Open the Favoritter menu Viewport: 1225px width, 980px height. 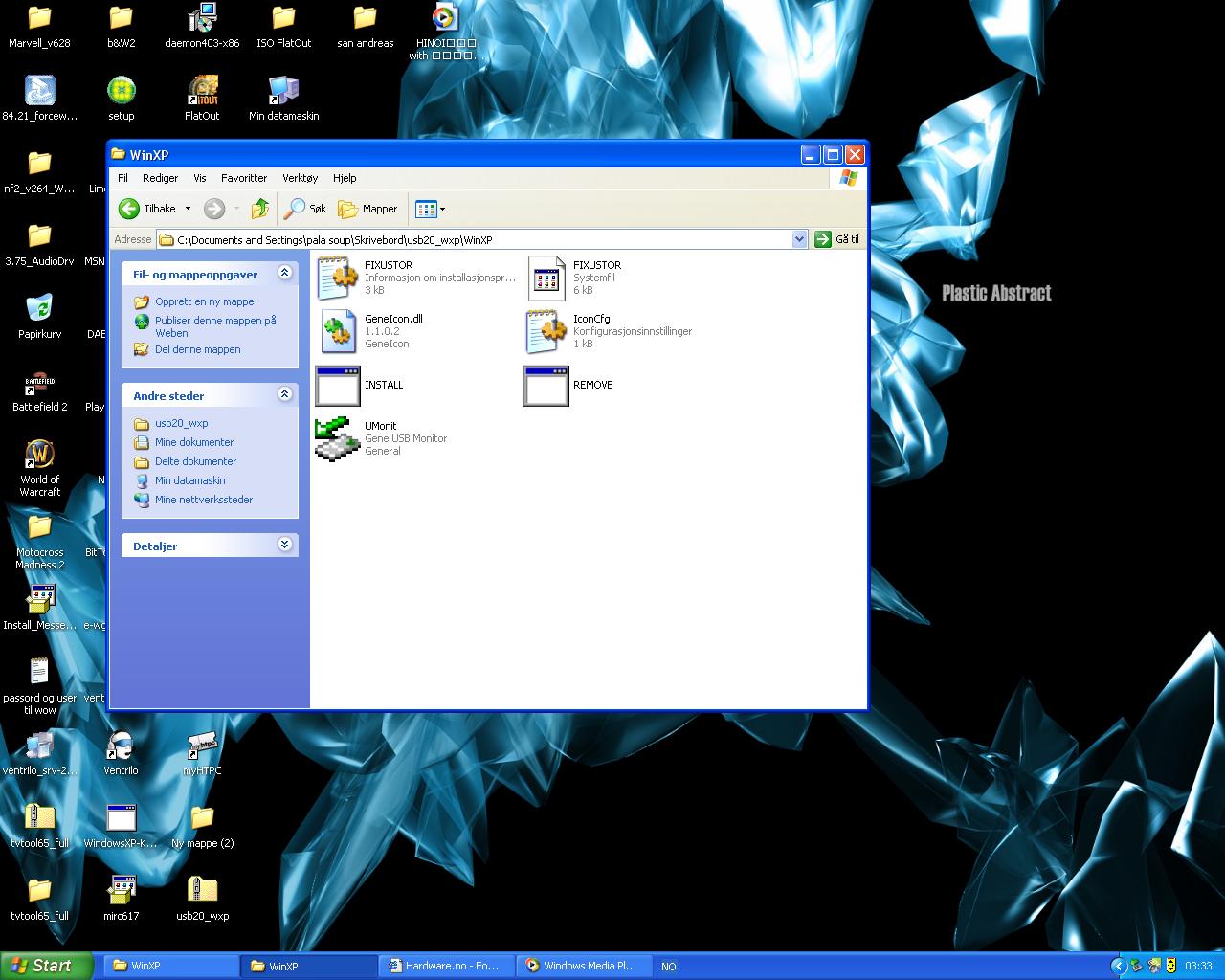(x=244, y=178)
